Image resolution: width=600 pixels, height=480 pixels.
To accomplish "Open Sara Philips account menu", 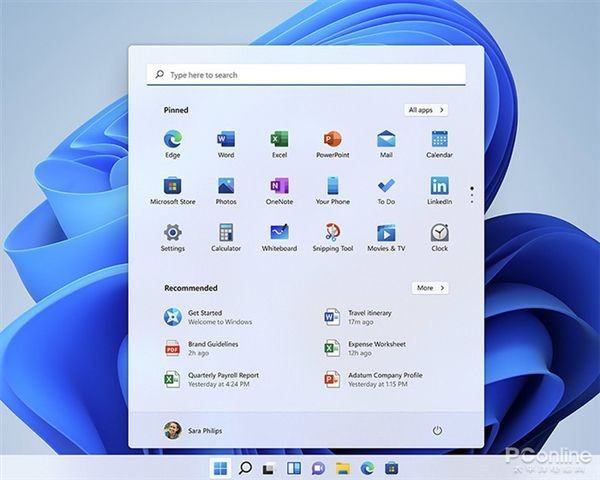I will coord(193,430).
